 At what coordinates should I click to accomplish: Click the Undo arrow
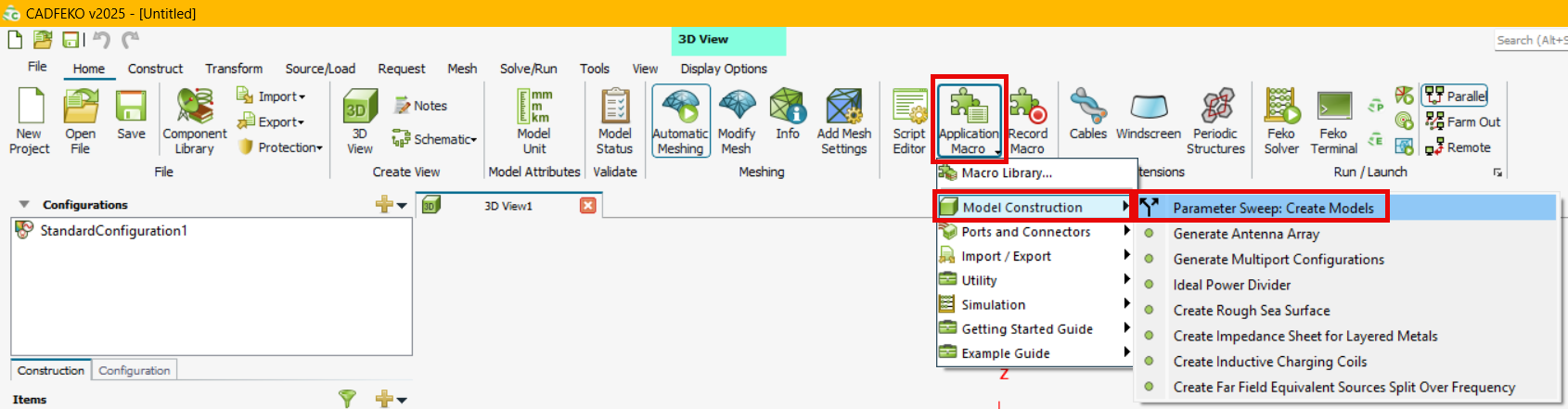102,39
